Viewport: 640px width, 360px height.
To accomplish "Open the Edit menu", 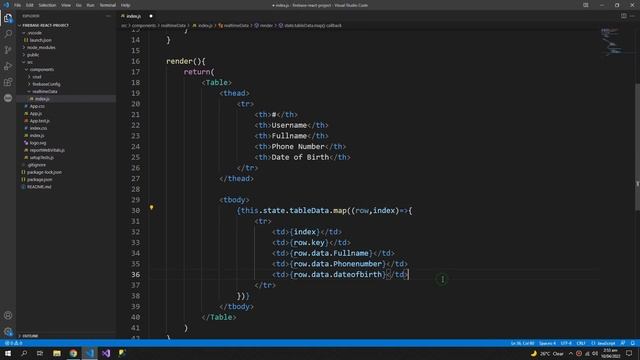I will [30, 5].
